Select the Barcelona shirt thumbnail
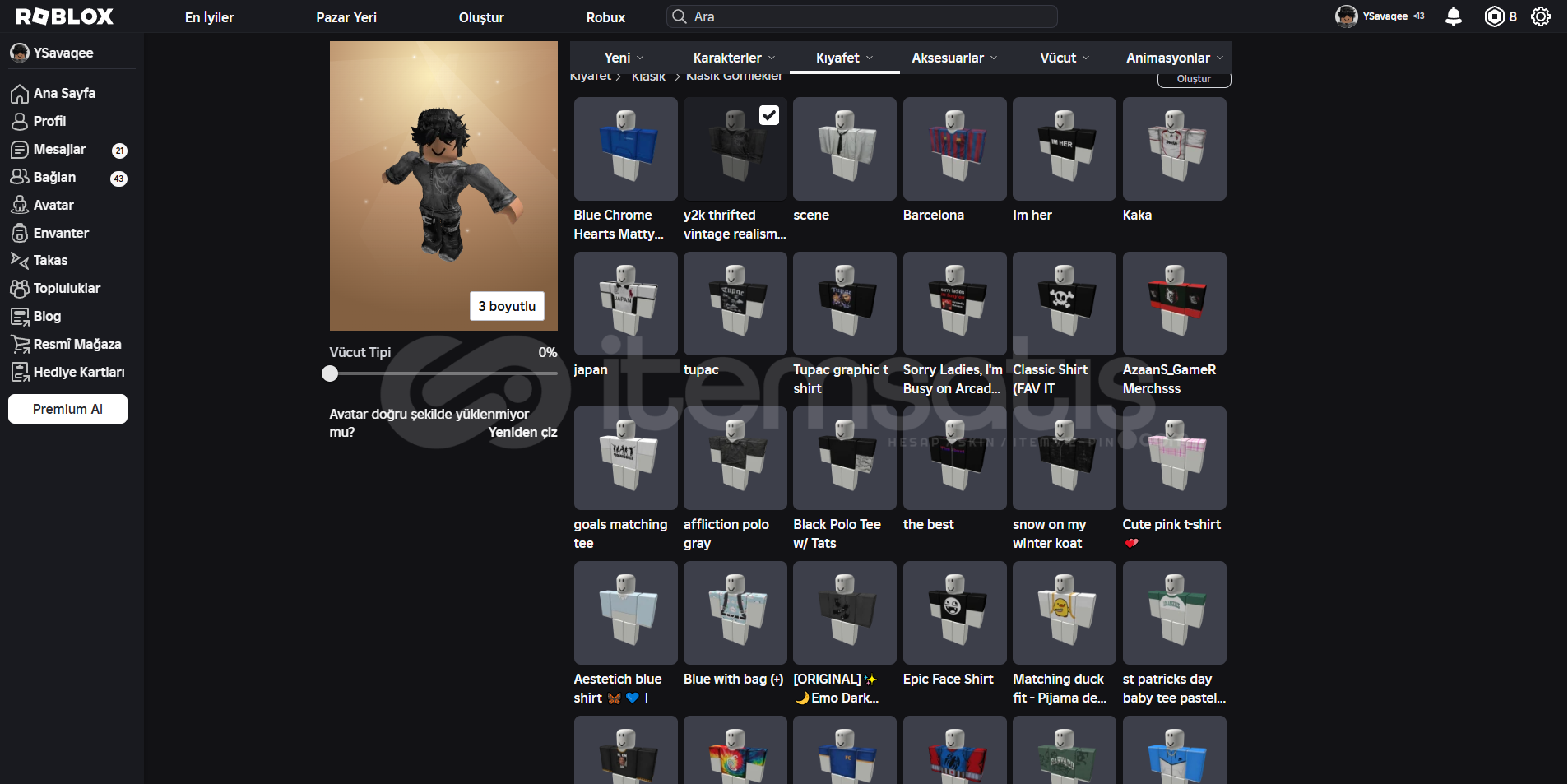The height and width of the screenshot is (784, 1568). (x=954, y=149)
